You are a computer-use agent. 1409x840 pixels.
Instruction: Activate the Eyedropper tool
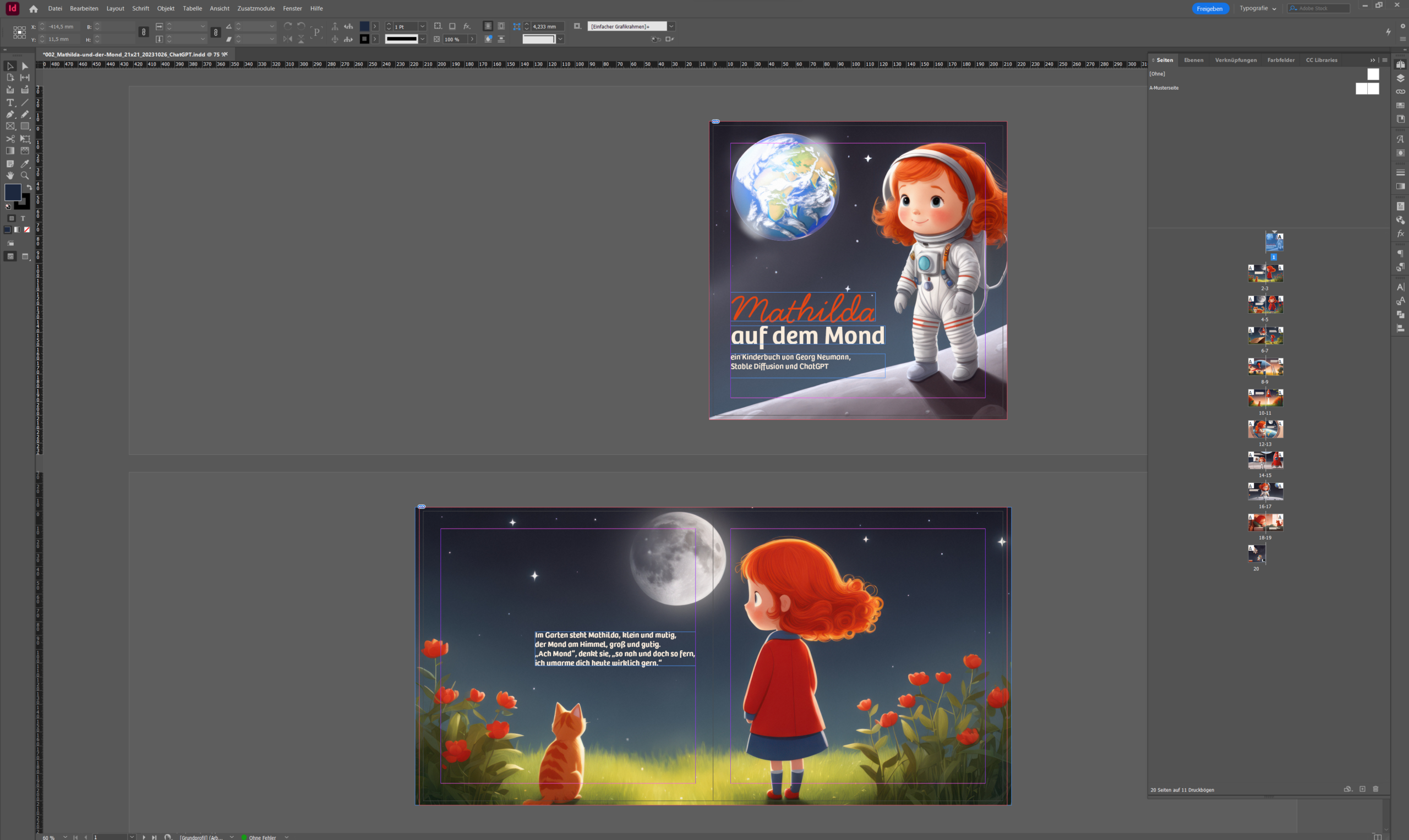point(25,163)
